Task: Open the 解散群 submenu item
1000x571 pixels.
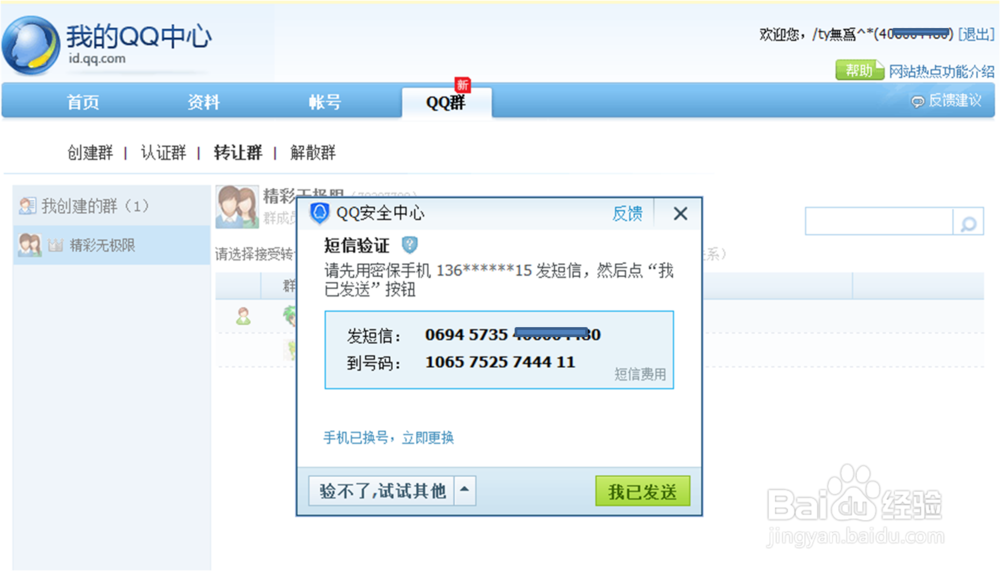Action: click(312, 152)
